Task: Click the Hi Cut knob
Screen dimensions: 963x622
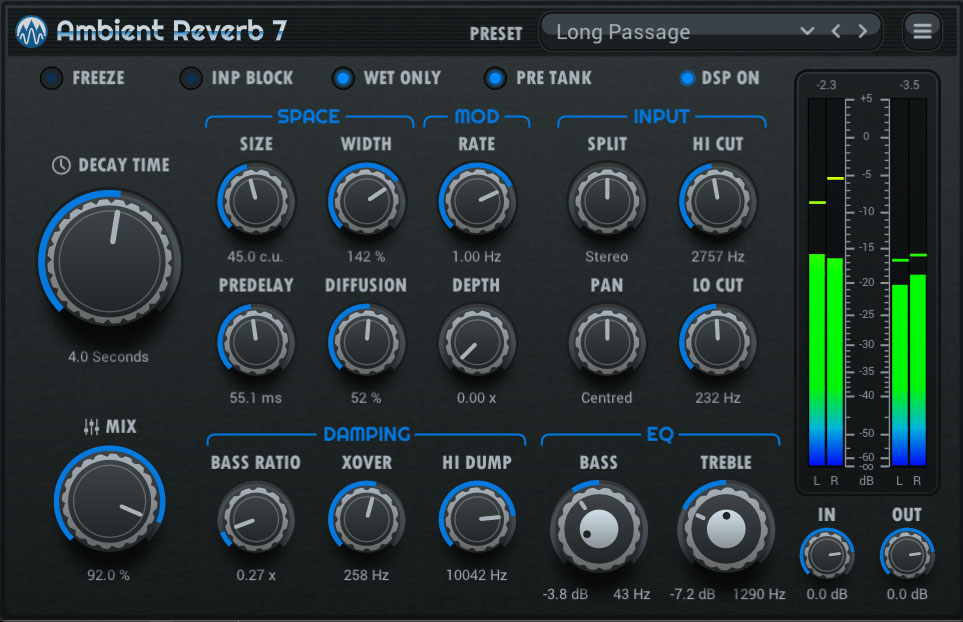Action: [x=717, y=201]
